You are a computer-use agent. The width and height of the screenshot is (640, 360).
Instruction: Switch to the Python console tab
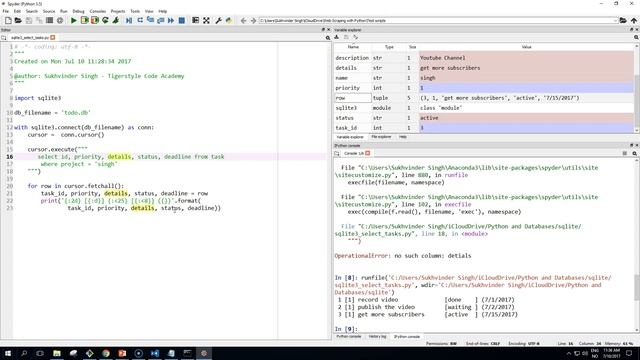pos(349,336)
